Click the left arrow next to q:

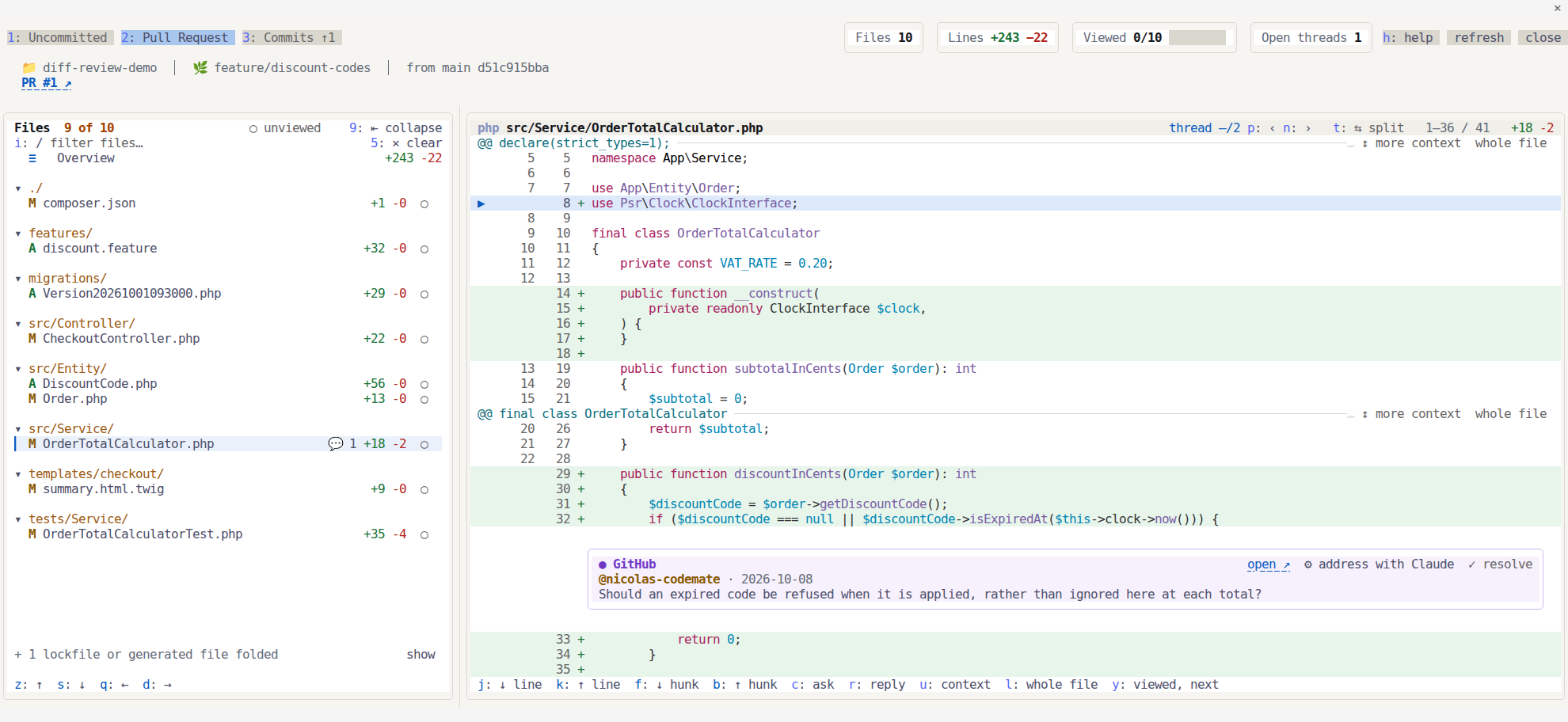click(125, 685)
